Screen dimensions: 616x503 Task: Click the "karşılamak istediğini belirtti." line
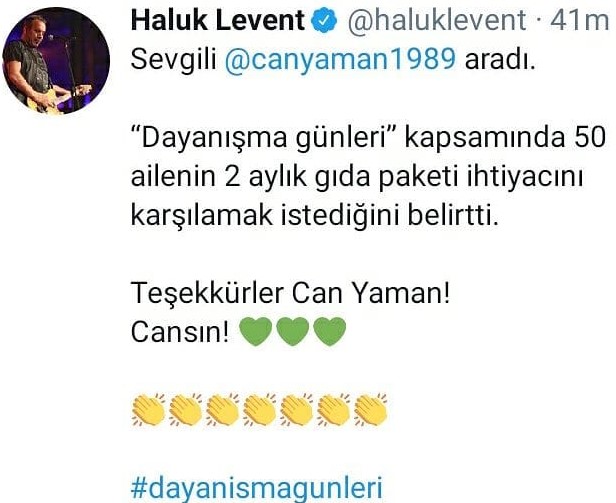[x=315, y=215]
